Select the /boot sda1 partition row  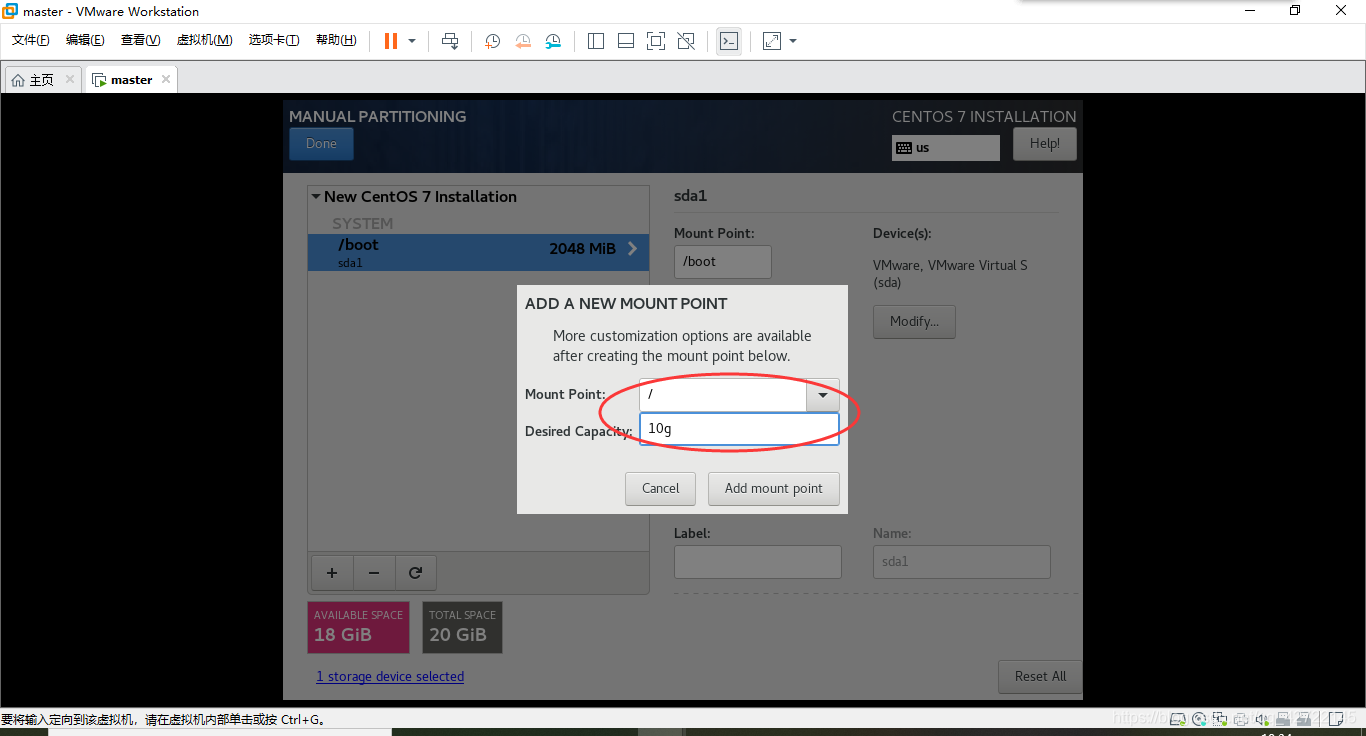pos(478,252)
